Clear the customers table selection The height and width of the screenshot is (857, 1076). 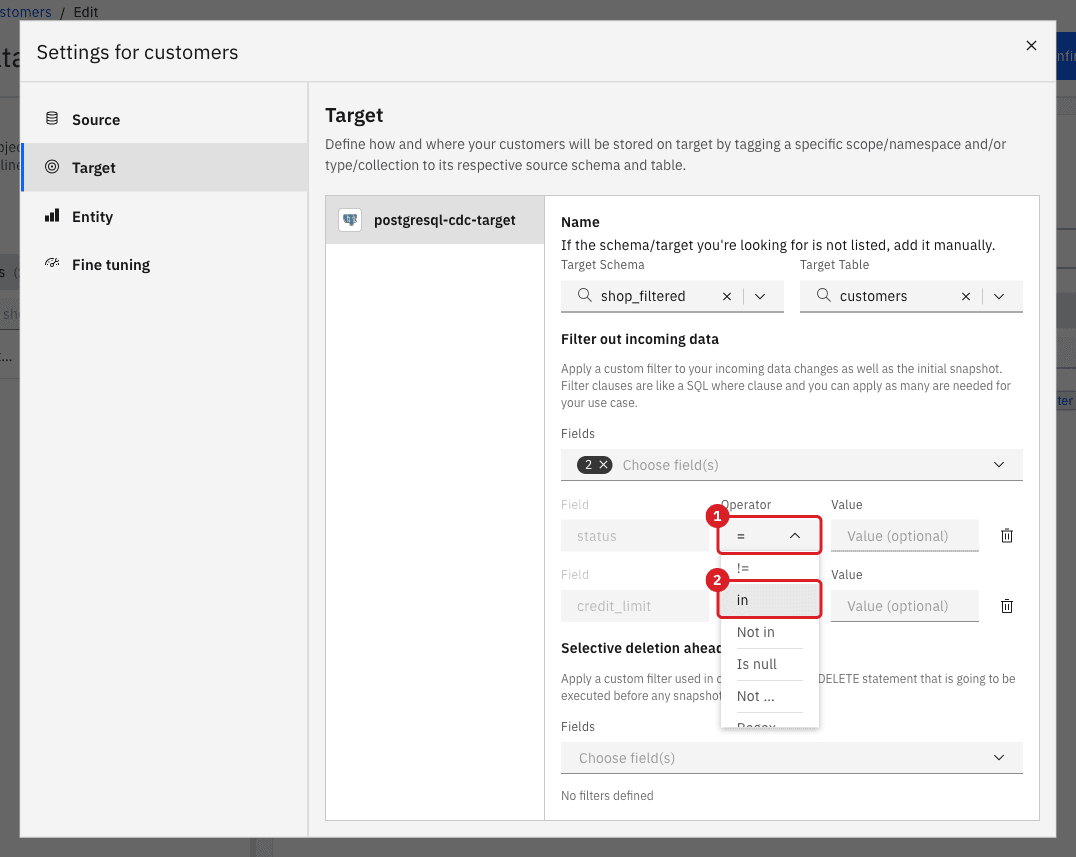[966, 296]
